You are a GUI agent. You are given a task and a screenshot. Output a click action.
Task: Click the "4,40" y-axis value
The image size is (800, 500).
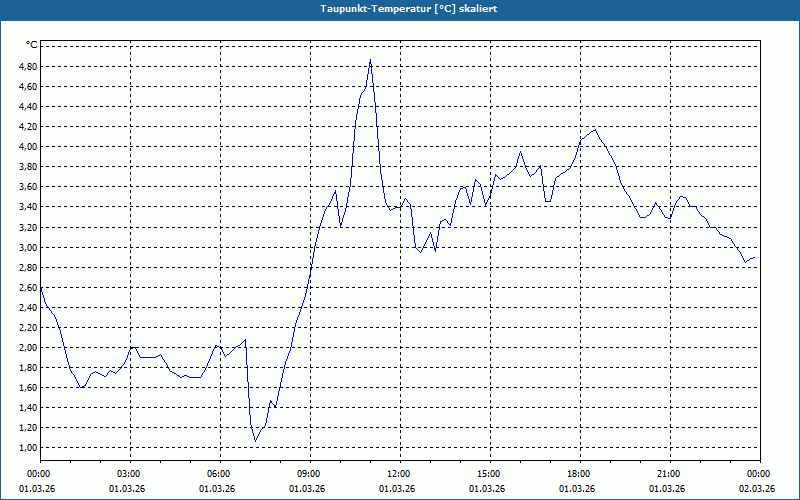point(28,107)
